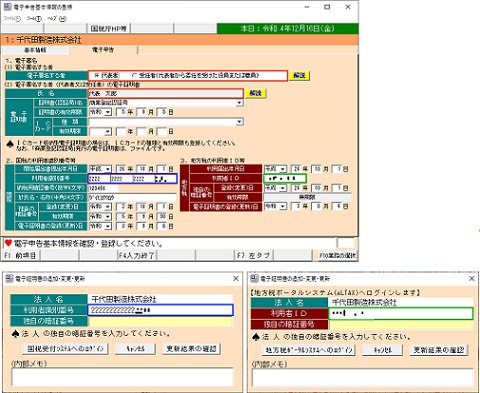Select the 代表者 radio button

[97, 75]
